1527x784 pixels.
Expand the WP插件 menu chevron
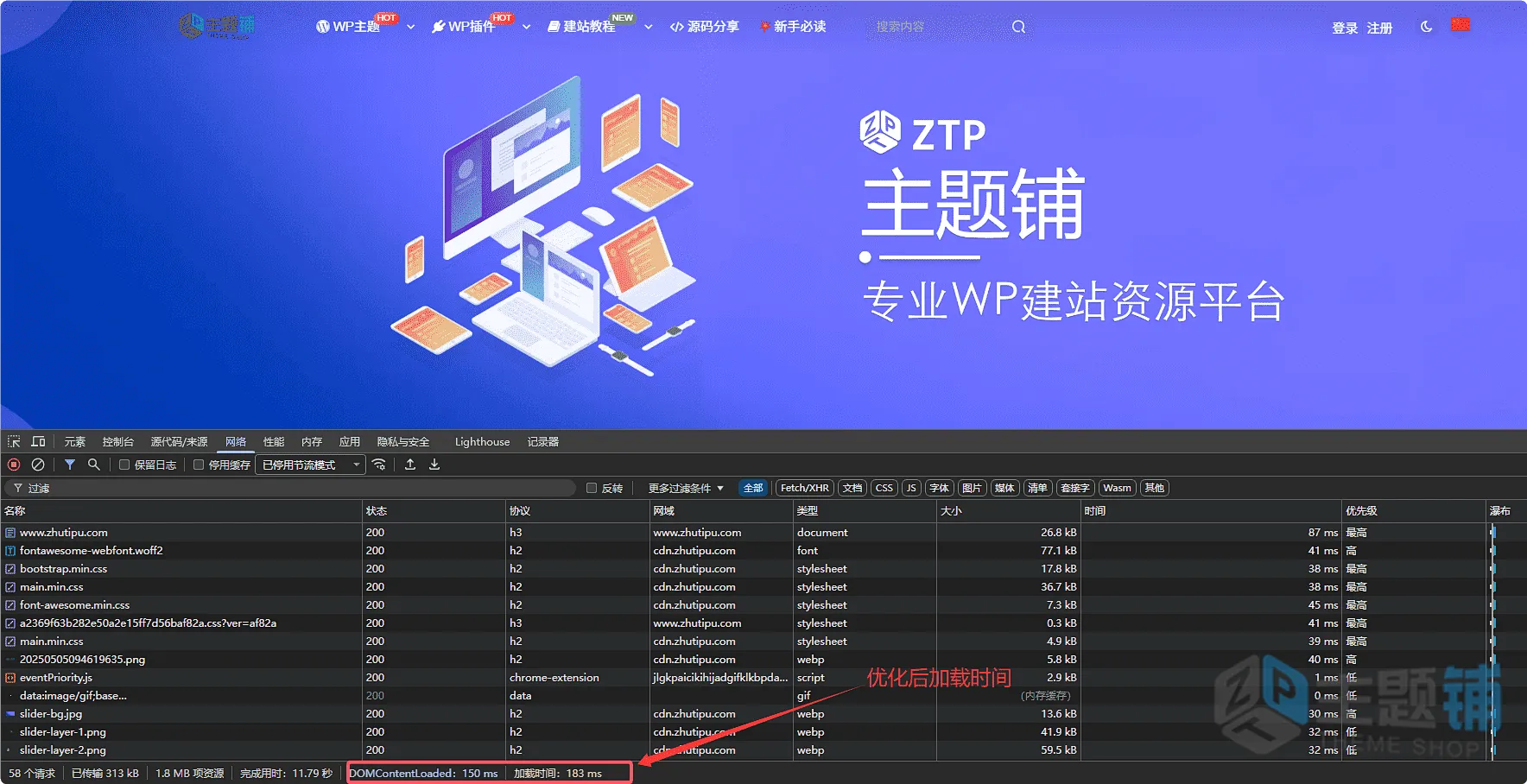click(527, 27)
